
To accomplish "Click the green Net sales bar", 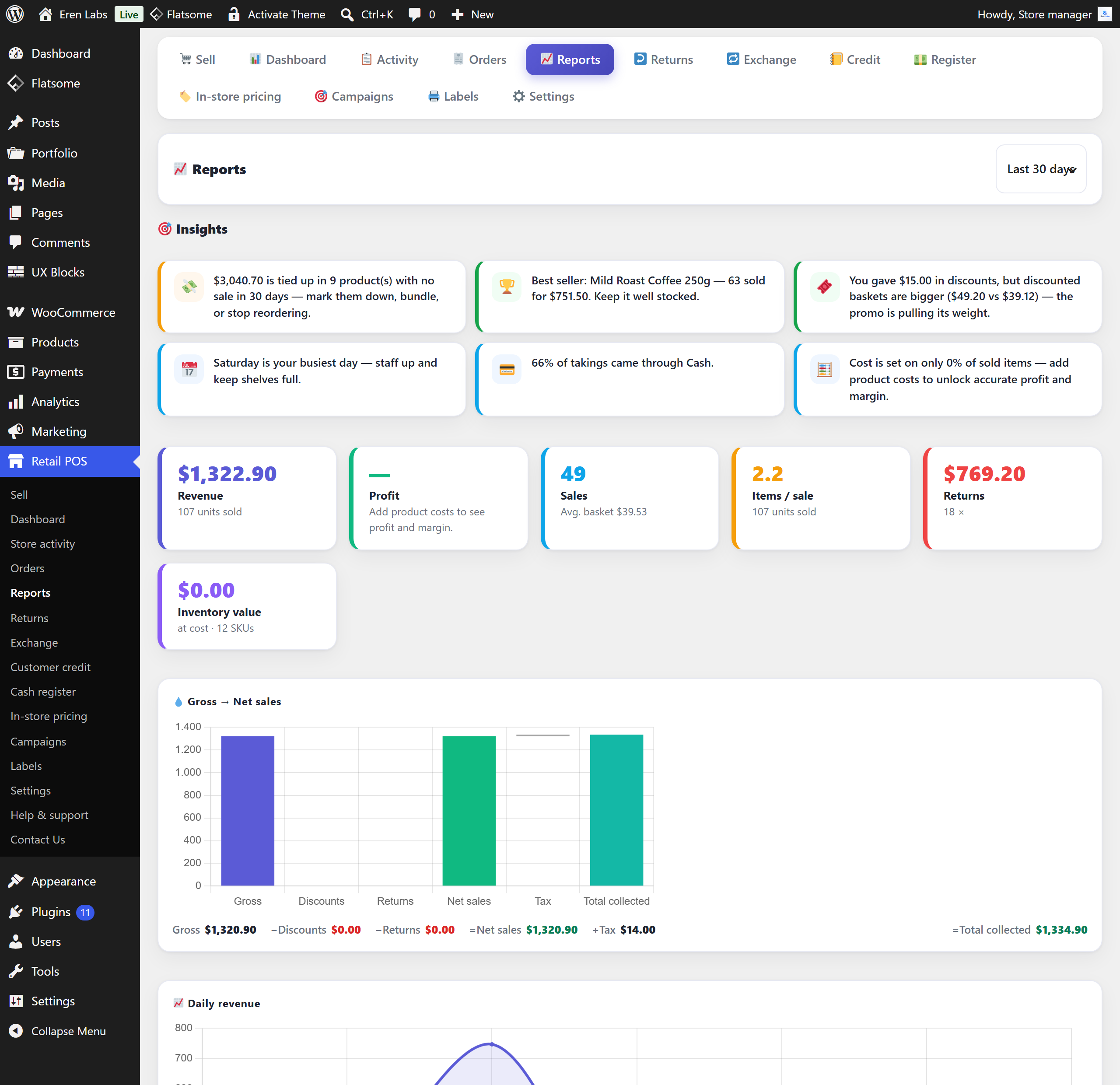I will click(469, 810).
